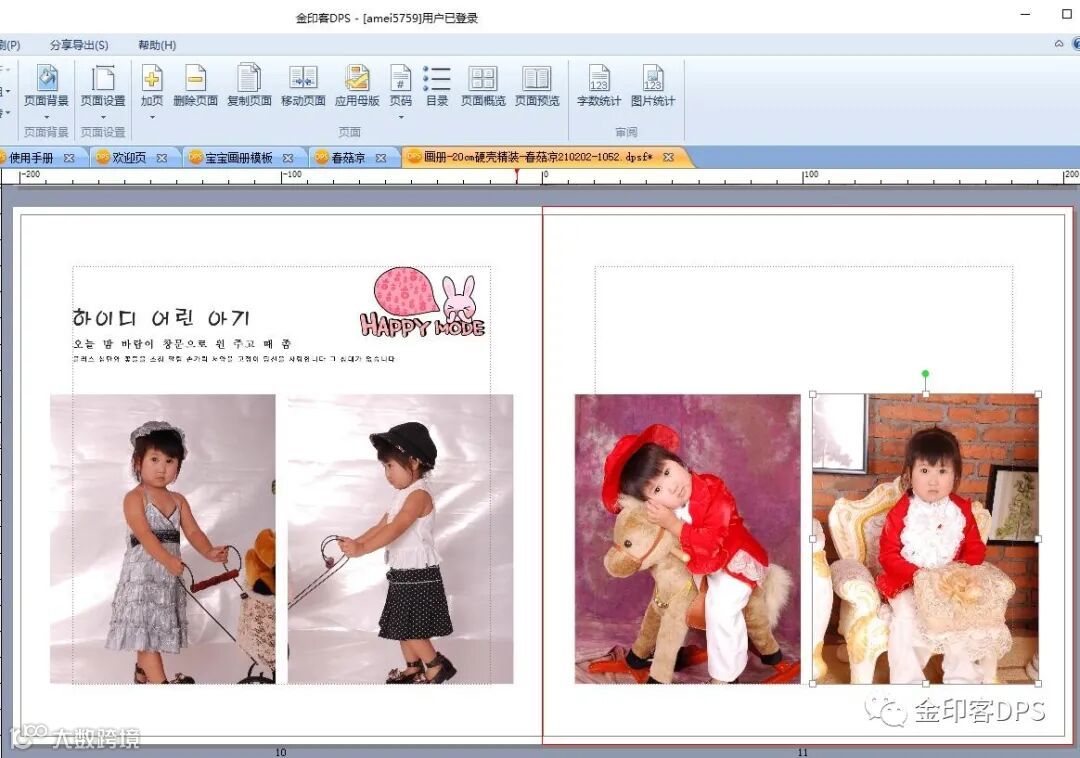Switch to the 使用手册 tab
The image size is (1080, 758).
(31, 158)
